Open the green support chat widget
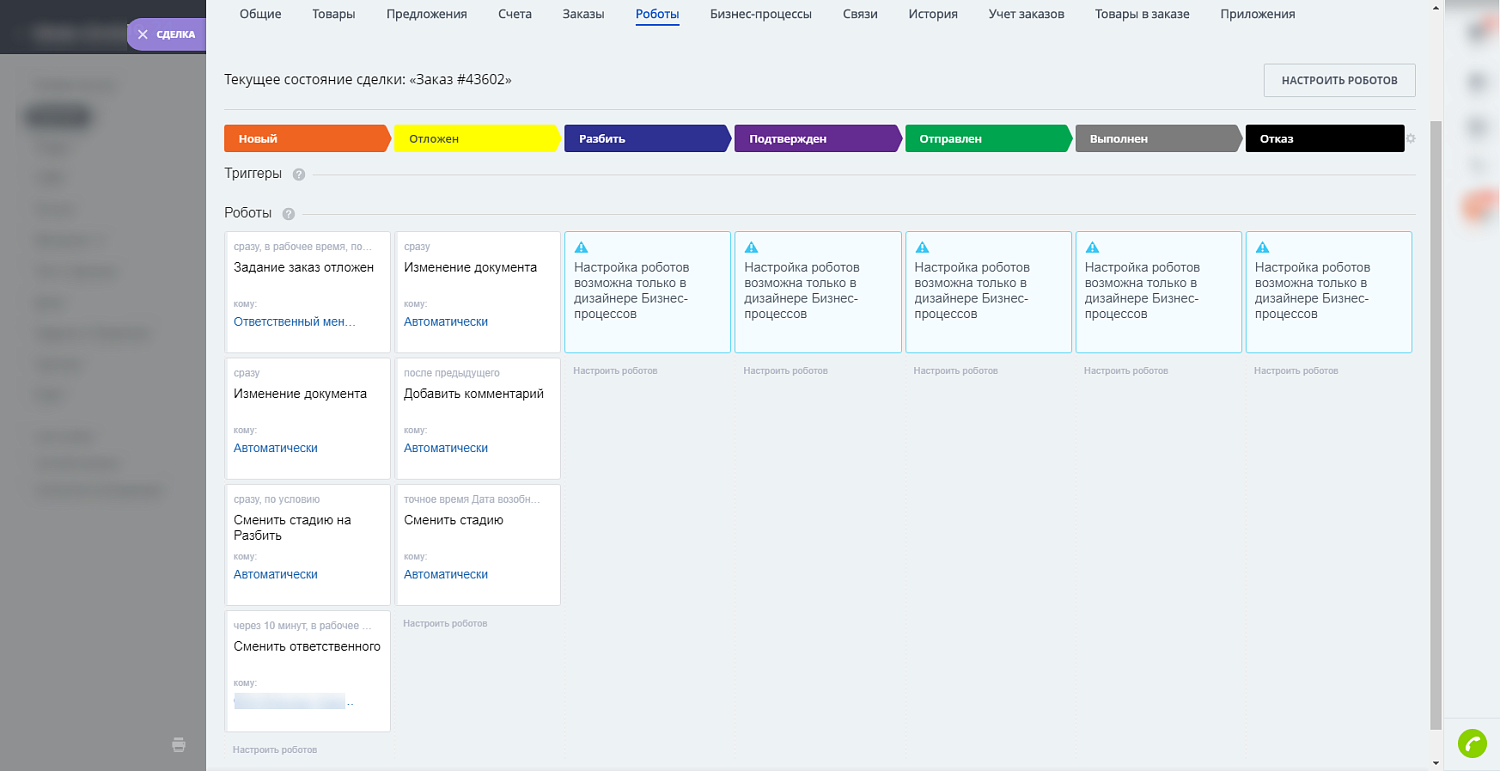The width and height of the screenshot is (1500, 771). 1472,744
